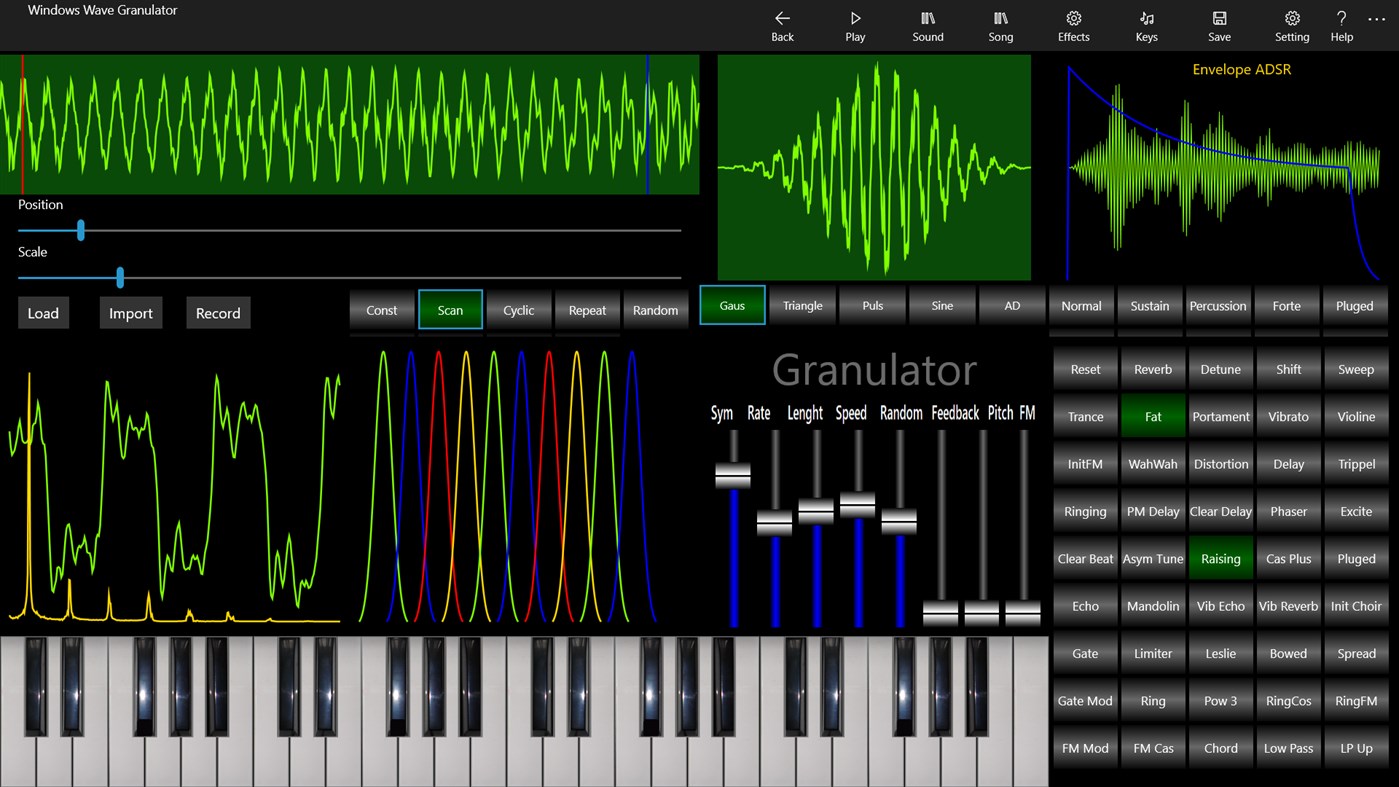
Task: Select the Gaus grain shape
Action: (x=731, y=304)
